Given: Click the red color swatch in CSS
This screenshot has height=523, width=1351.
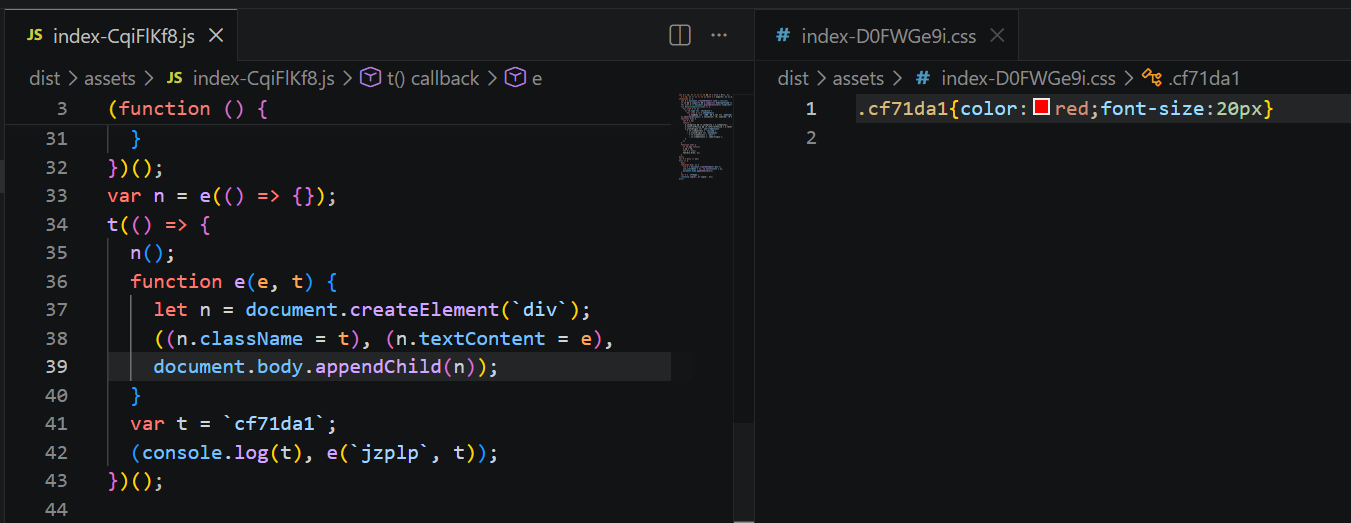Looking at the screenshot, I should (x=1041, y=108).
